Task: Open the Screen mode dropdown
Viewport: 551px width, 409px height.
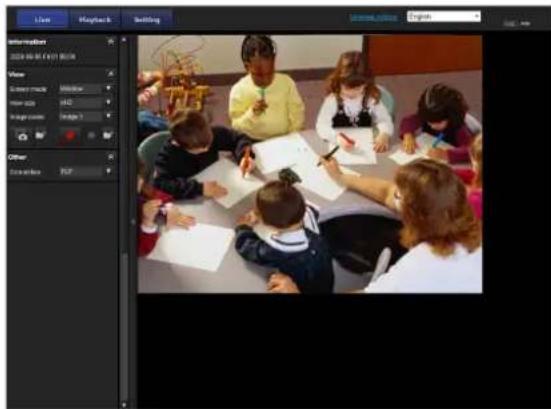Action: (x=85, y=89)
